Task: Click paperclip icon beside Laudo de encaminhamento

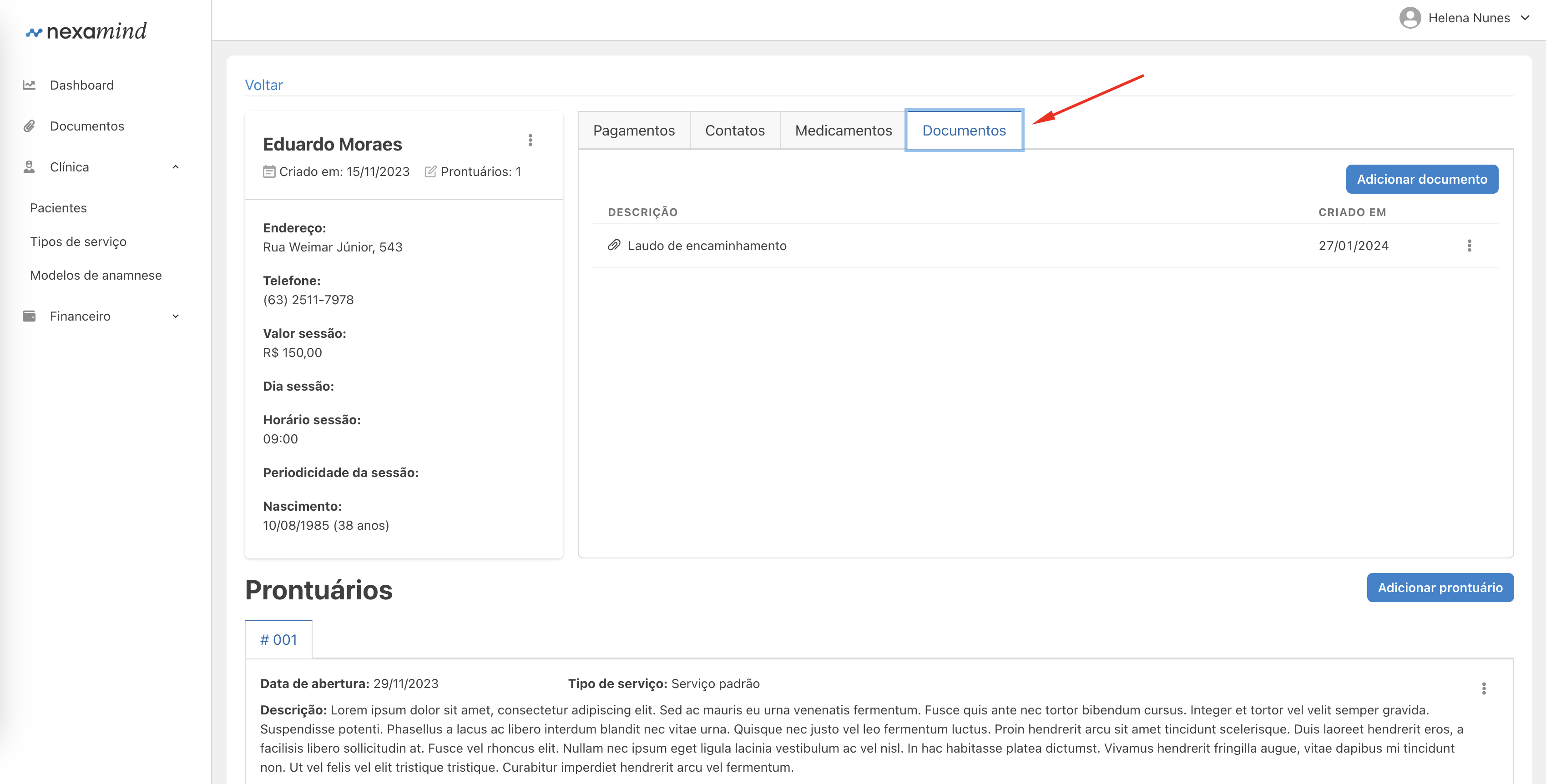Action: tap(613, 245)
